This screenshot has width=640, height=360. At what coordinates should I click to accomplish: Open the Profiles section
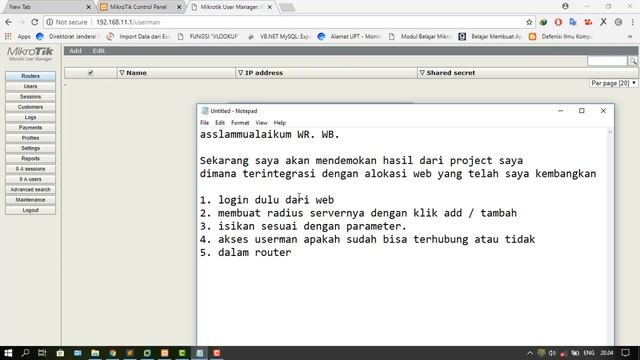pyautogui.click(x=30, y=138)
